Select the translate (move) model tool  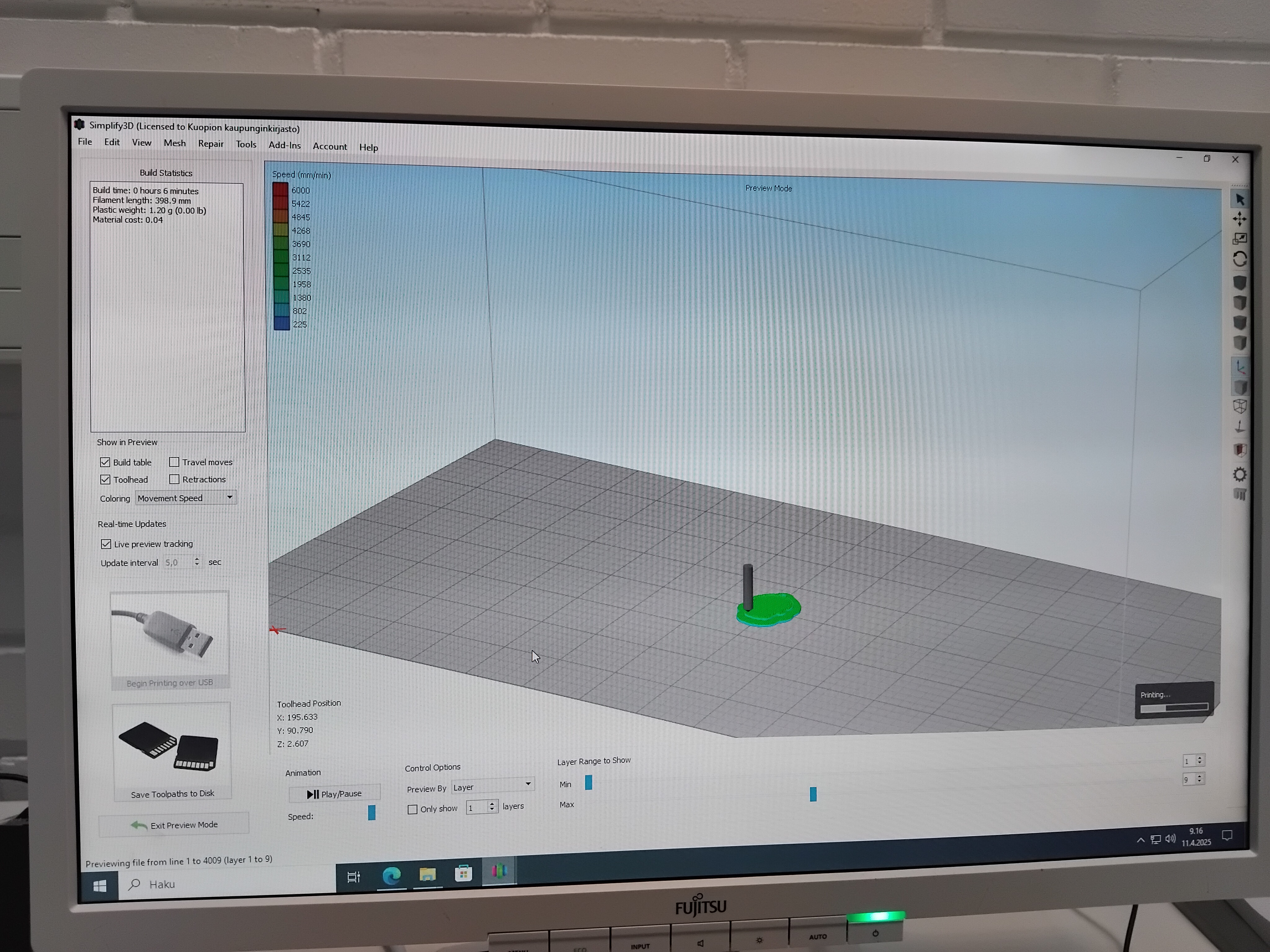click(x=1239, y=219)
